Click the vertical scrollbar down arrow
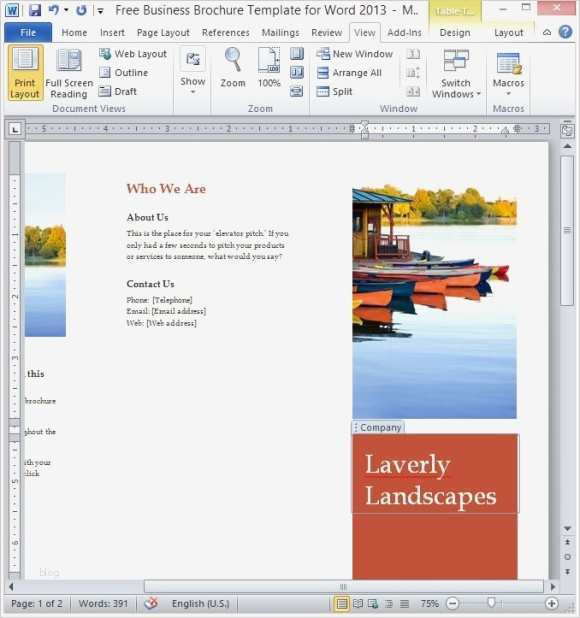The width and height of the screenshot is (580, 618). click(567, 529)
